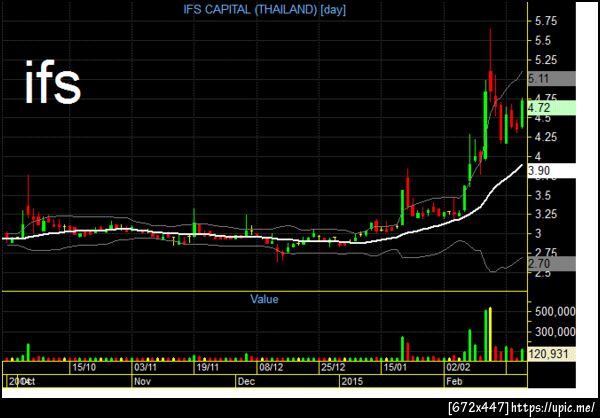Click the Nov month label
This screenshot has width=600, height=418.
[x=143, y=382]
